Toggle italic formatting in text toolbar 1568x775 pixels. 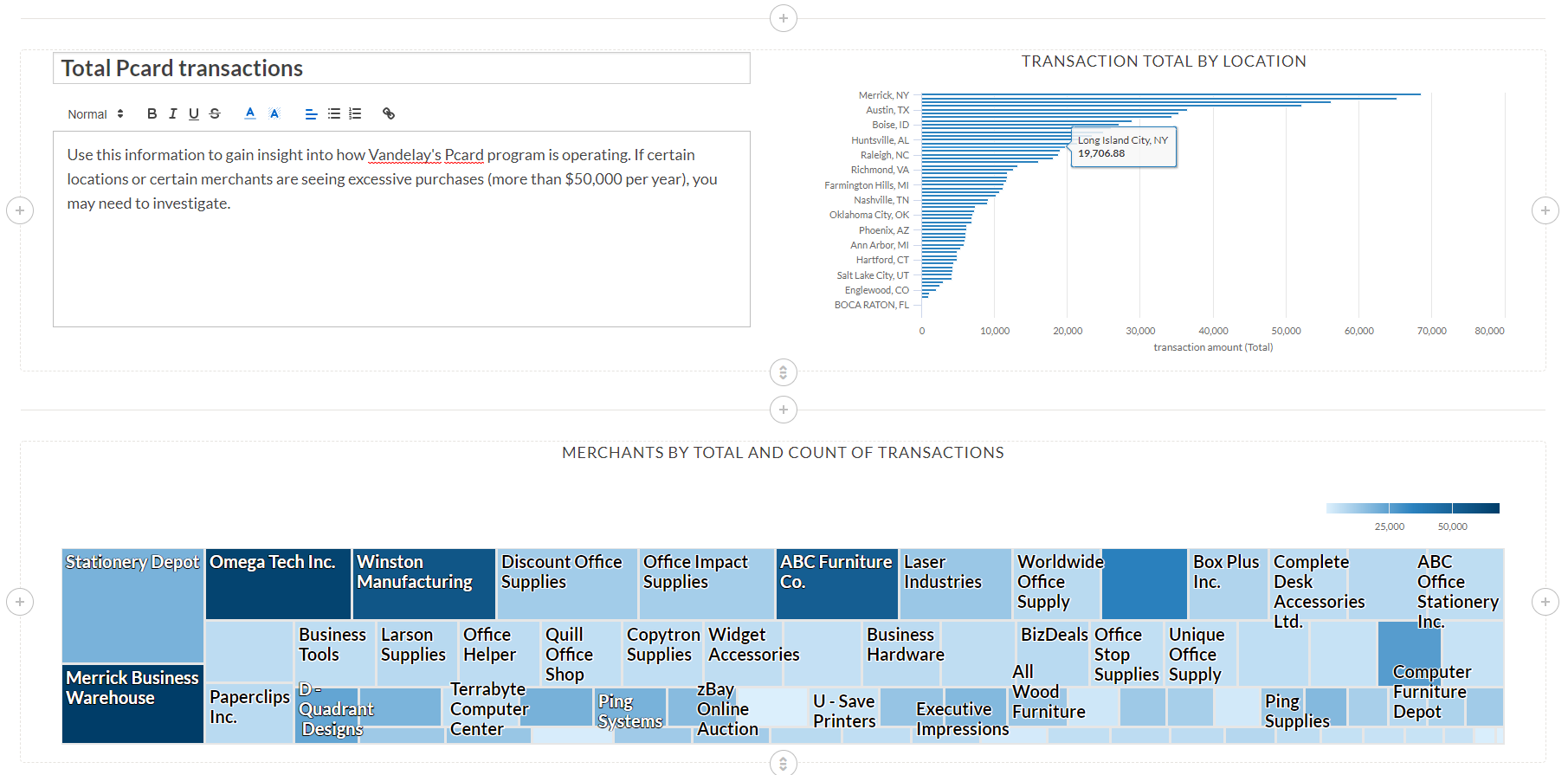pyautogui.click(x=173, y=113)
